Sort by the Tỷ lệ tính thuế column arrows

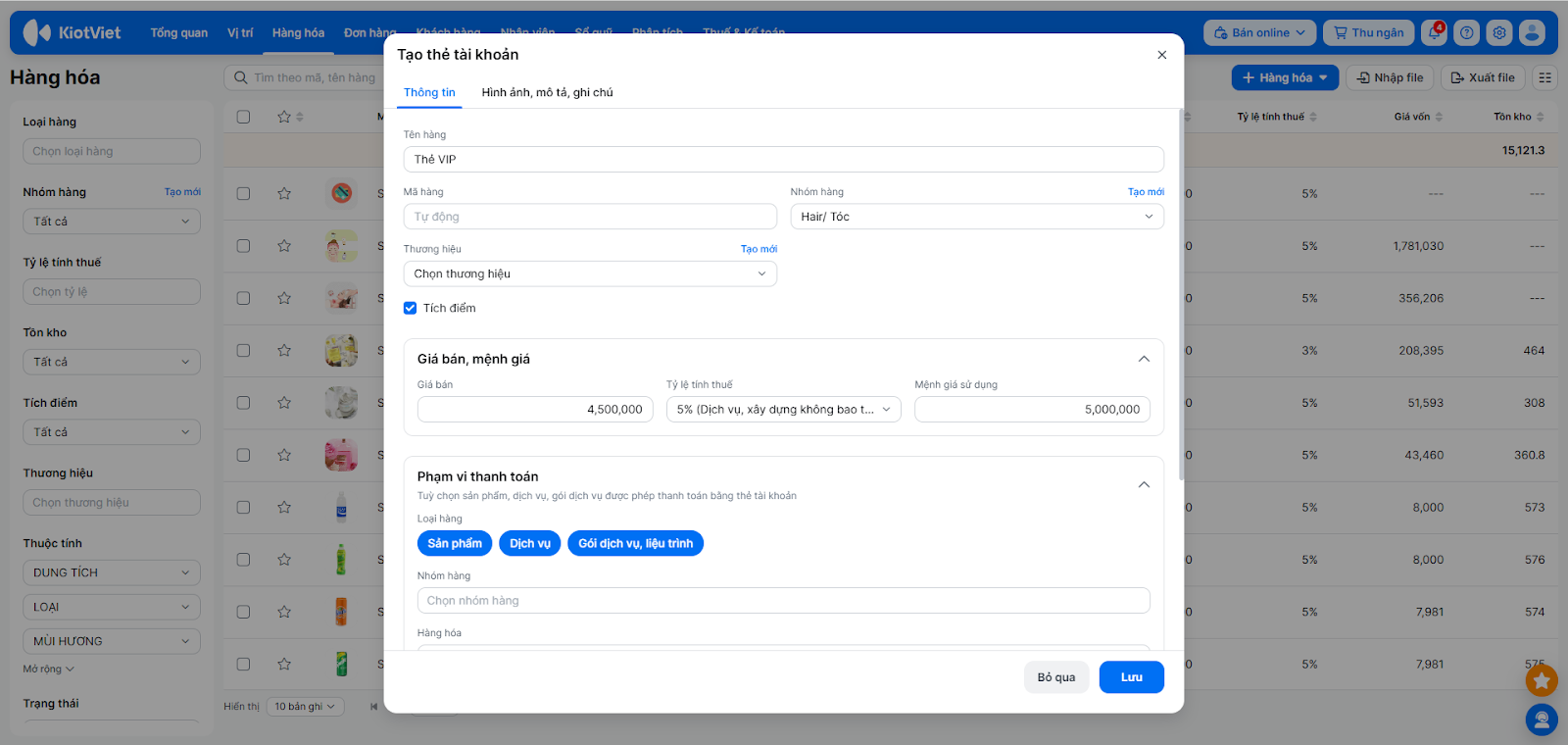point(1313,117)
